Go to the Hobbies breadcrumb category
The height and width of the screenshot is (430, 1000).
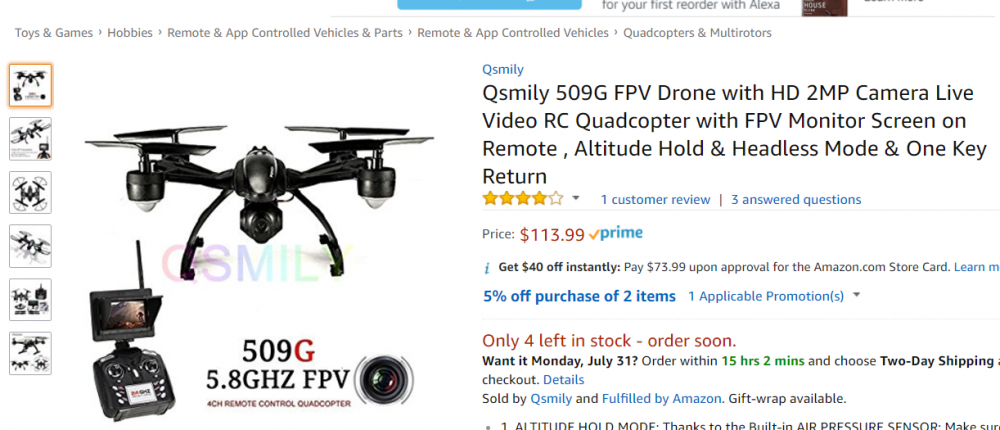point(130,33)
